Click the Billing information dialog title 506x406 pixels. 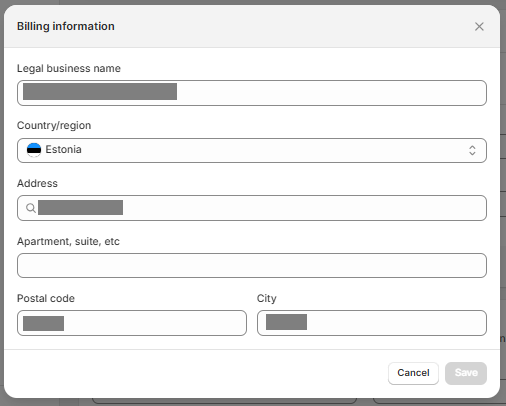coord(66,26)
